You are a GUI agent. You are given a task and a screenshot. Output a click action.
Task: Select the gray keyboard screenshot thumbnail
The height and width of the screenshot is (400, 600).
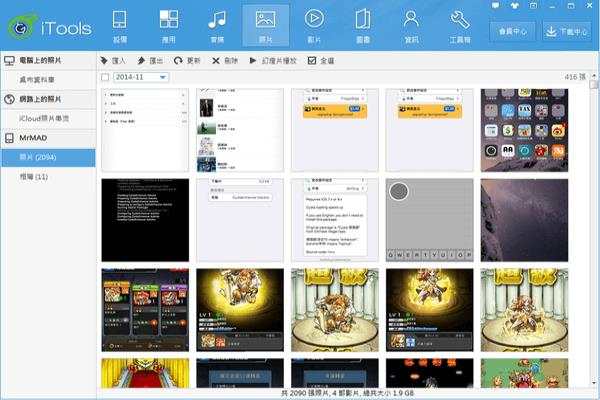[429, 220]
